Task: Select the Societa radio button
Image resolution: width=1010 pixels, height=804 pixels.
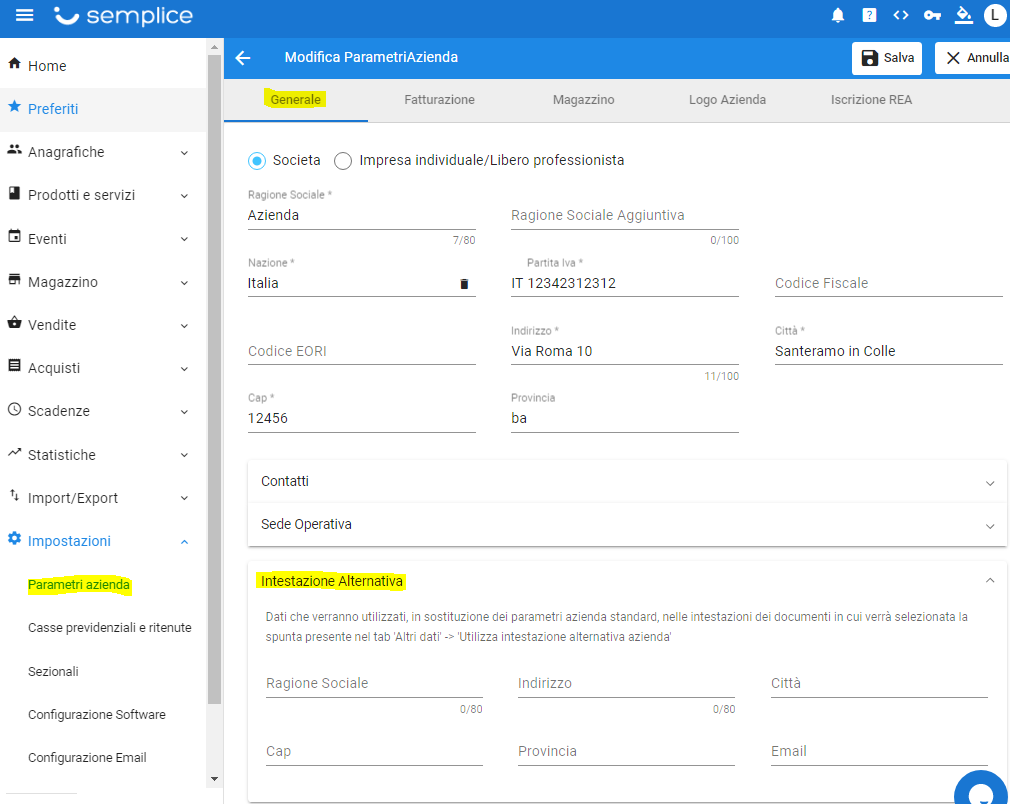Action: click(256, 161)
